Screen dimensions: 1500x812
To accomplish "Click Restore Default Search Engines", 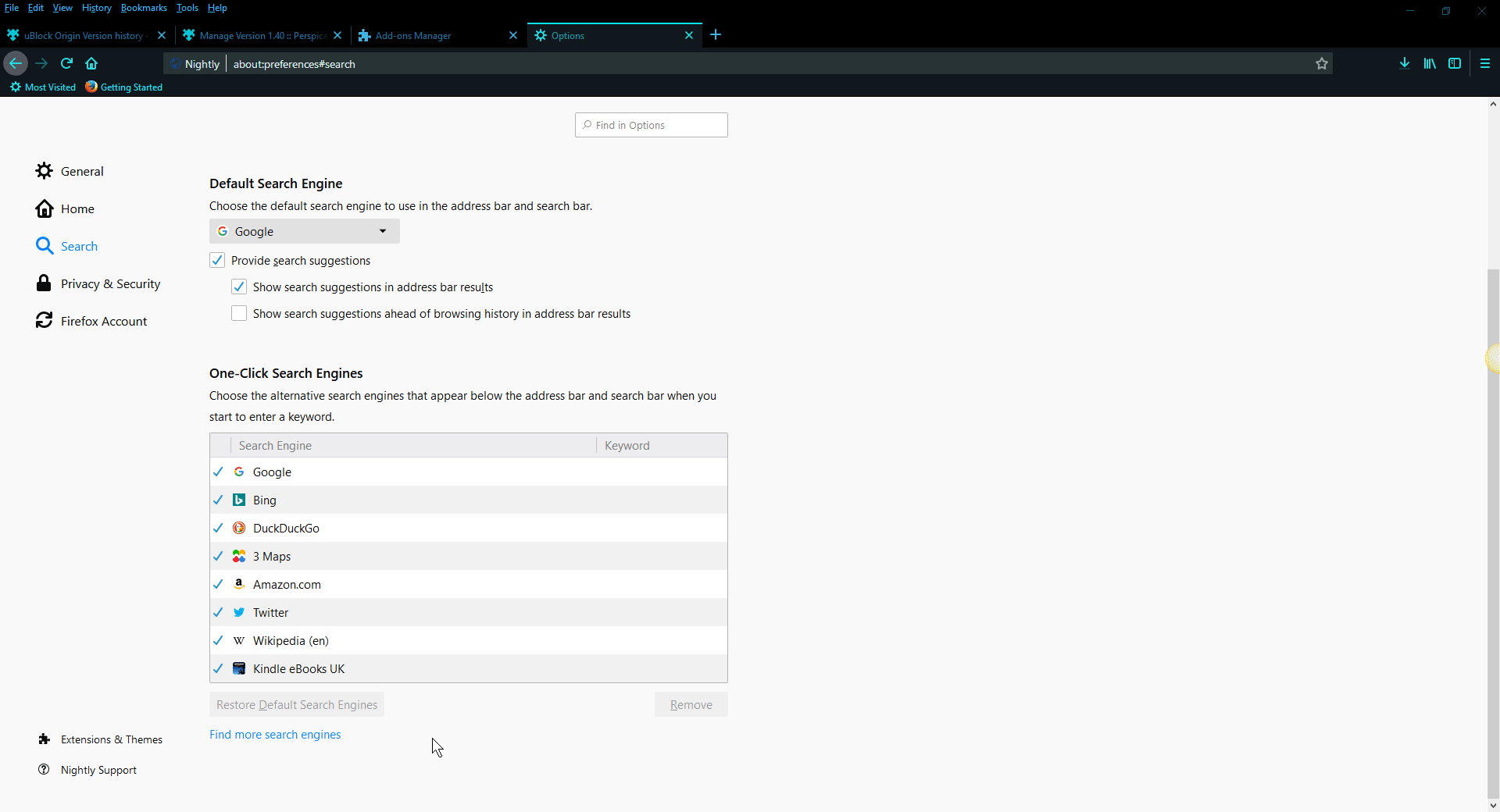I will click(296, 703).
